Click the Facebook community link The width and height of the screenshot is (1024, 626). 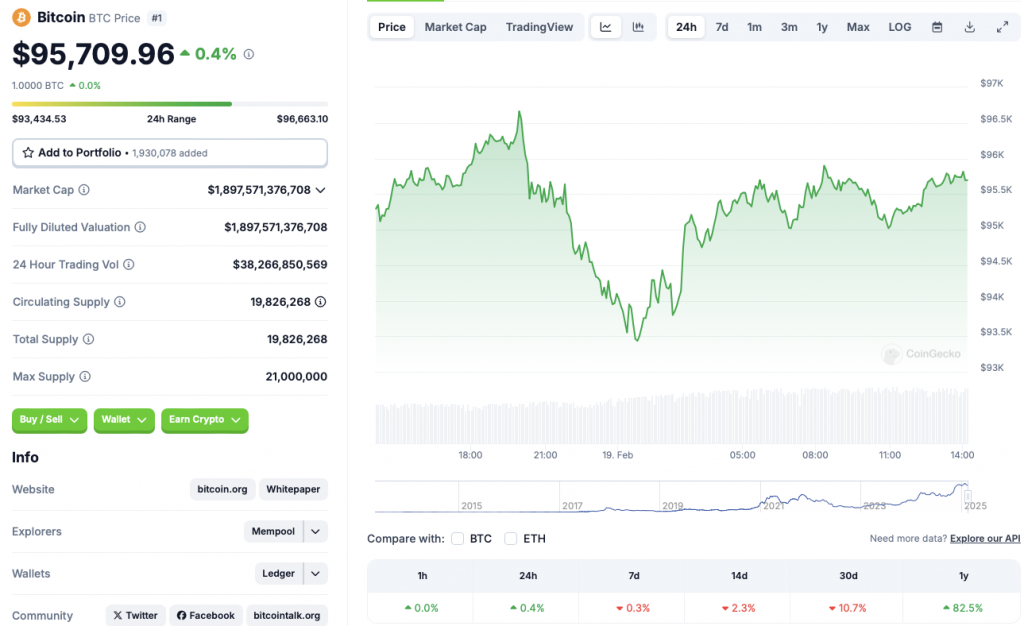click(x=206, y=616)
